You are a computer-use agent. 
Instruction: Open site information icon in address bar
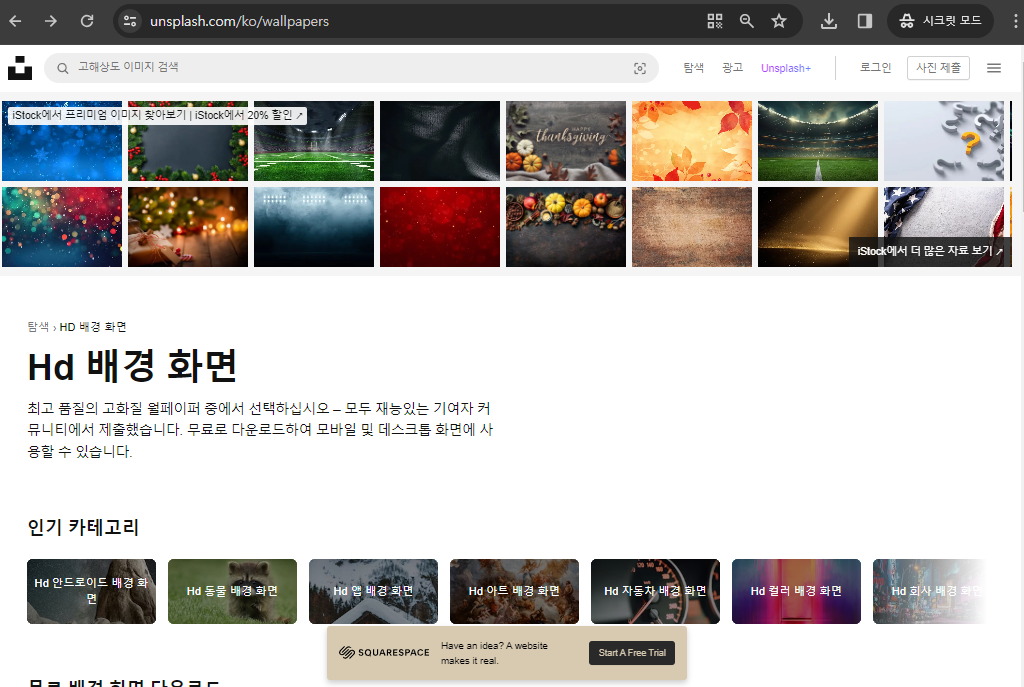click(x=130, y=21)
